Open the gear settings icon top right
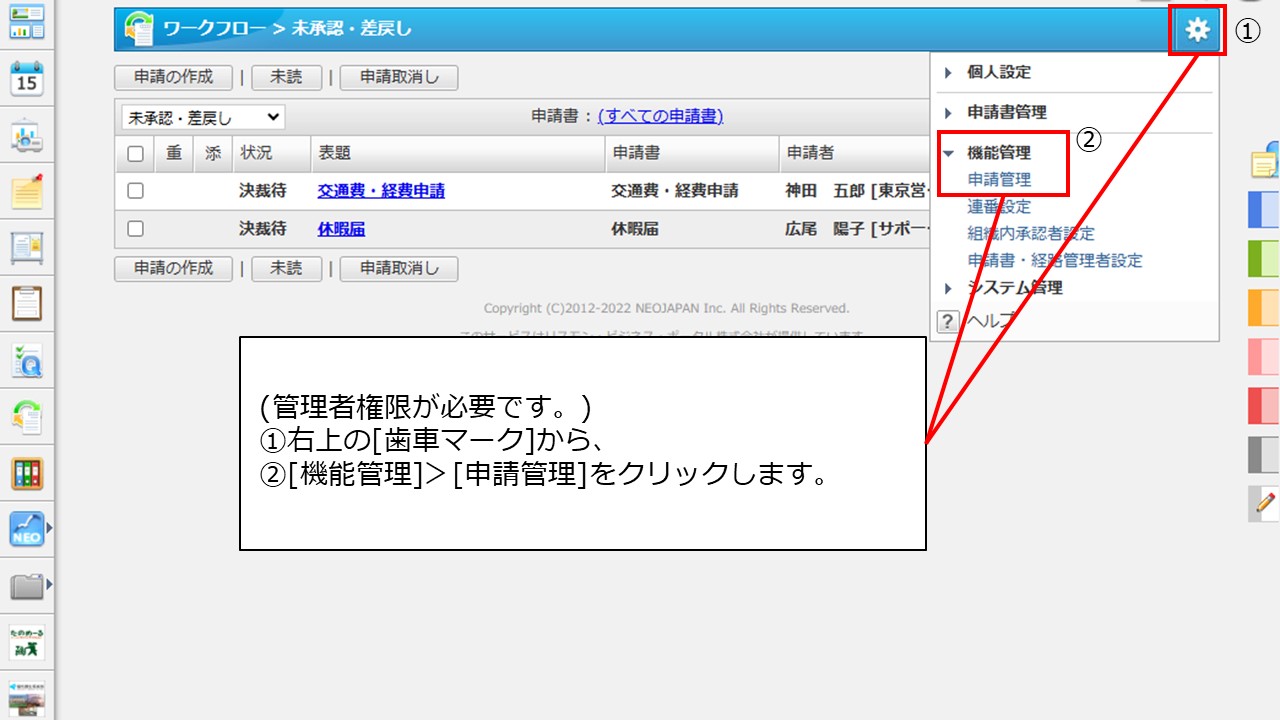The height and width of the screenshot is (720, 1280). 1196,30
